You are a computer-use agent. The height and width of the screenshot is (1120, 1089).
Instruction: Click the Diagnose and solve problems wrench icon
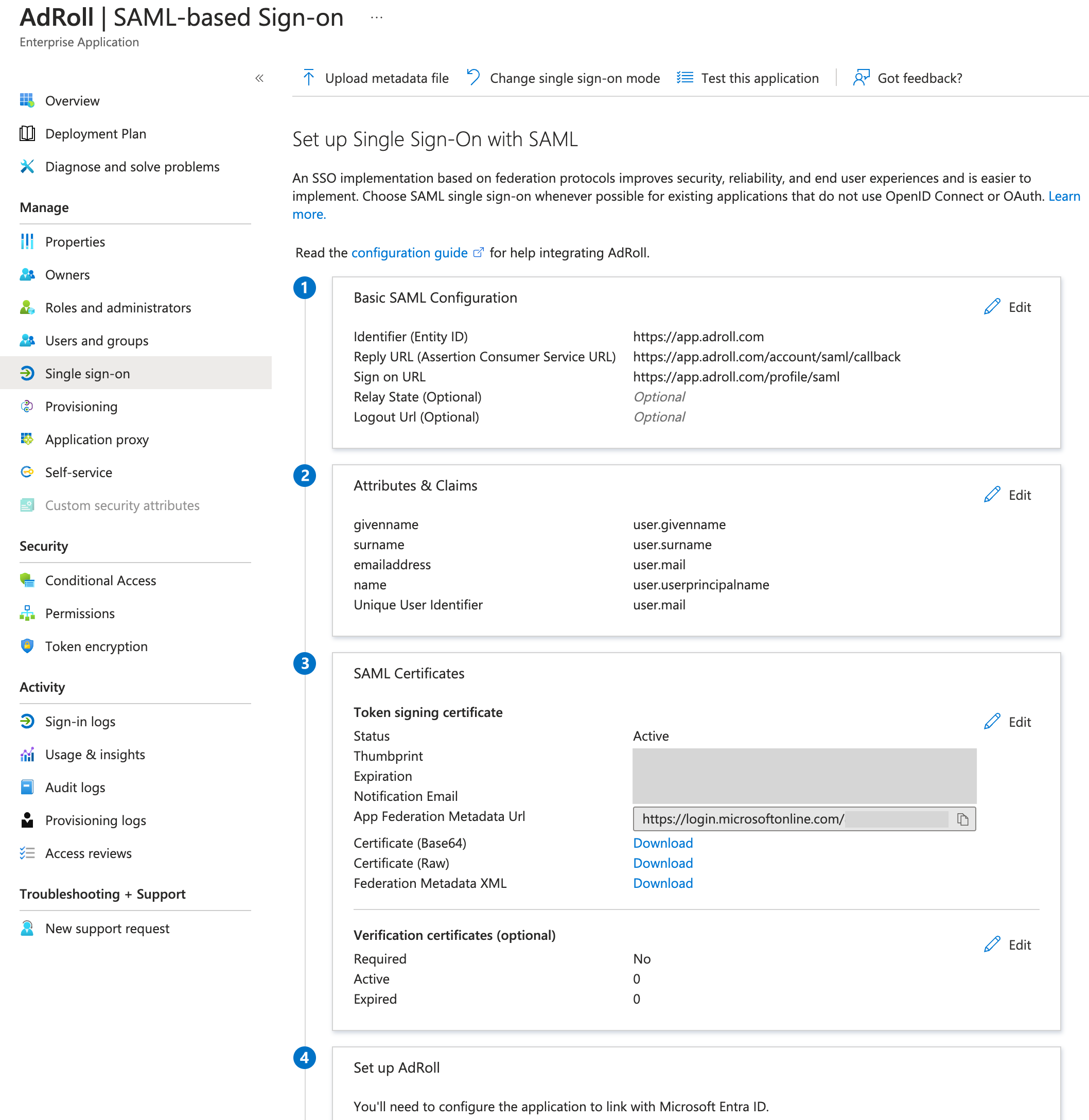coord(27,166)
